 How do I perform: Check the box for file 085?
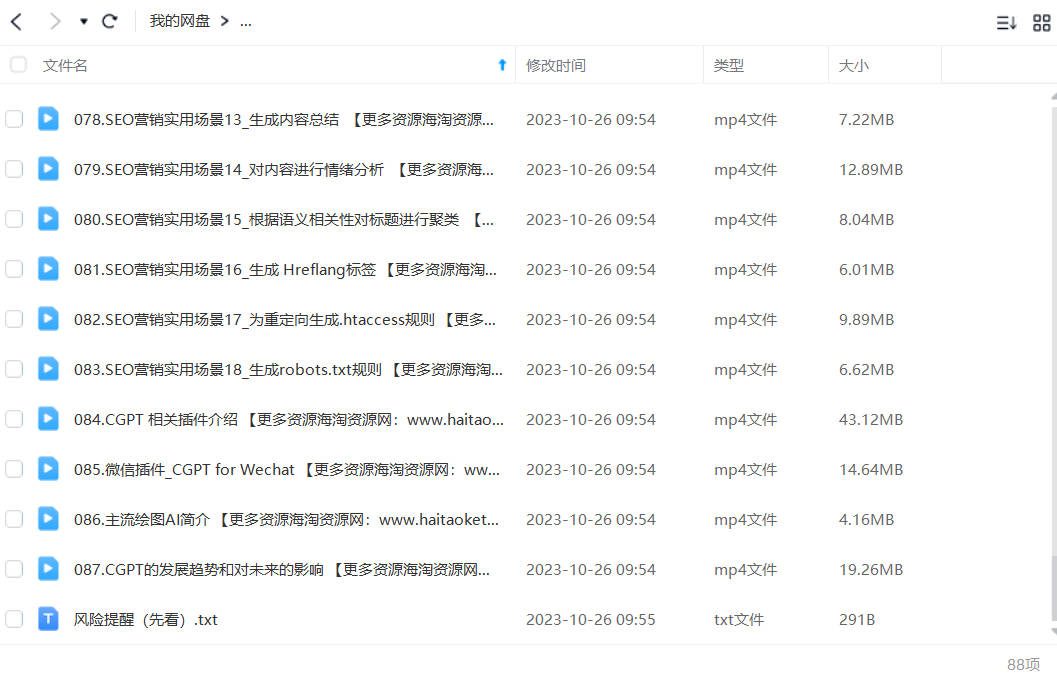coord(14,469)
